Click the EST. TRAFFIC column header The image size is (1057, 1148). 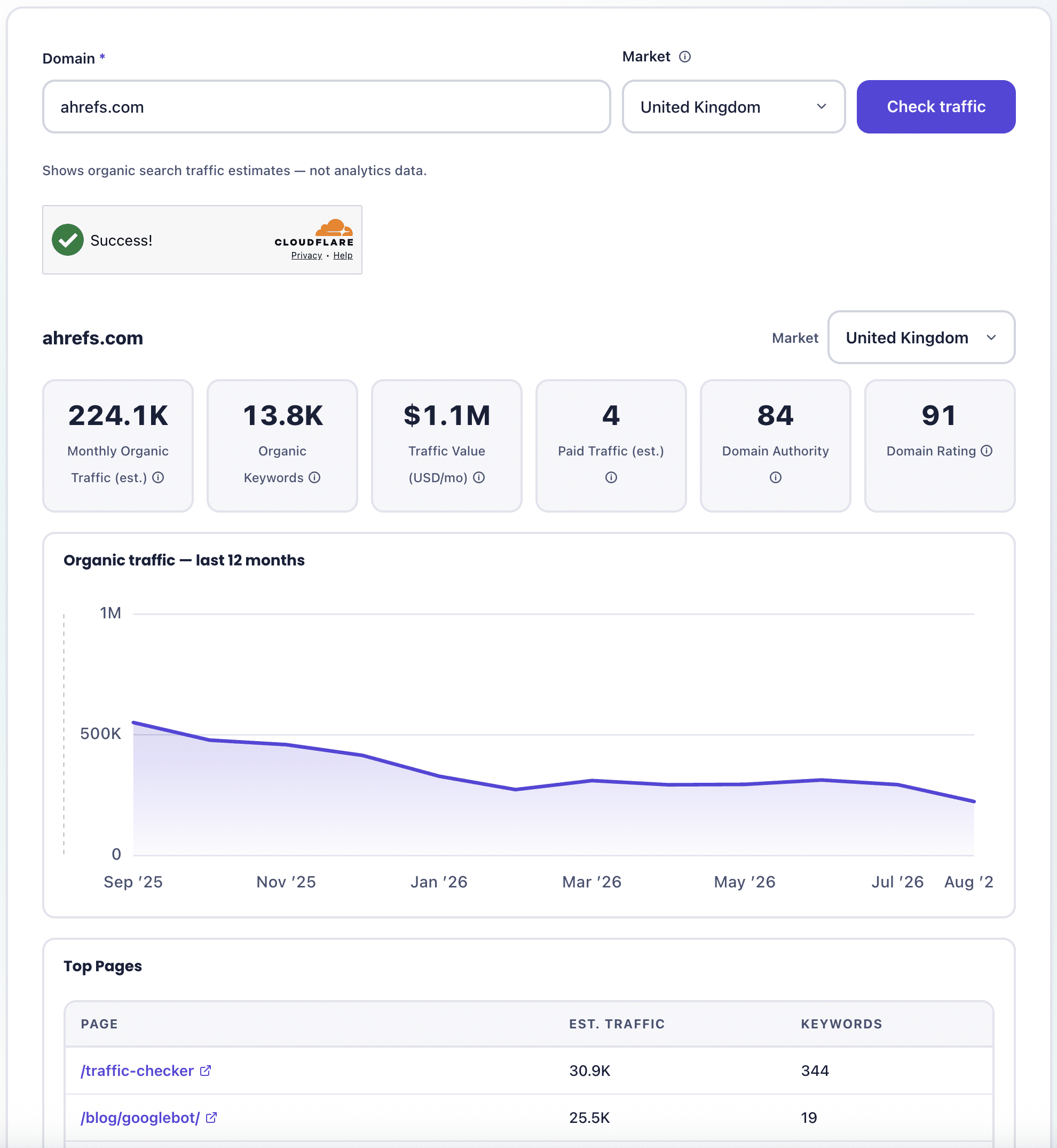[x=617, y=1024]
